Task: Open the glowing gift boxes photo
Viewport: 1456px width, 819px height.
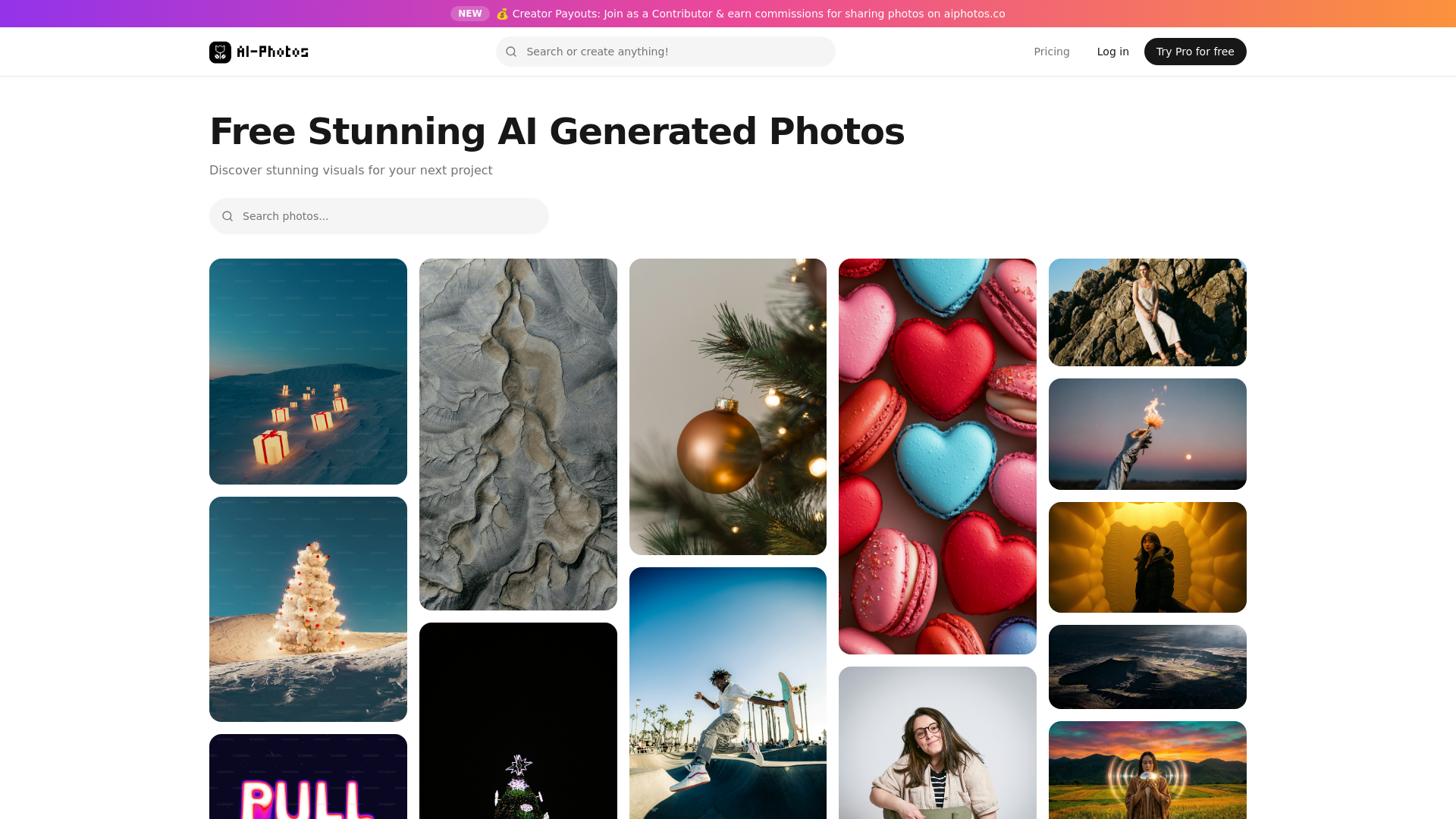Action: (x=308, y=372)
